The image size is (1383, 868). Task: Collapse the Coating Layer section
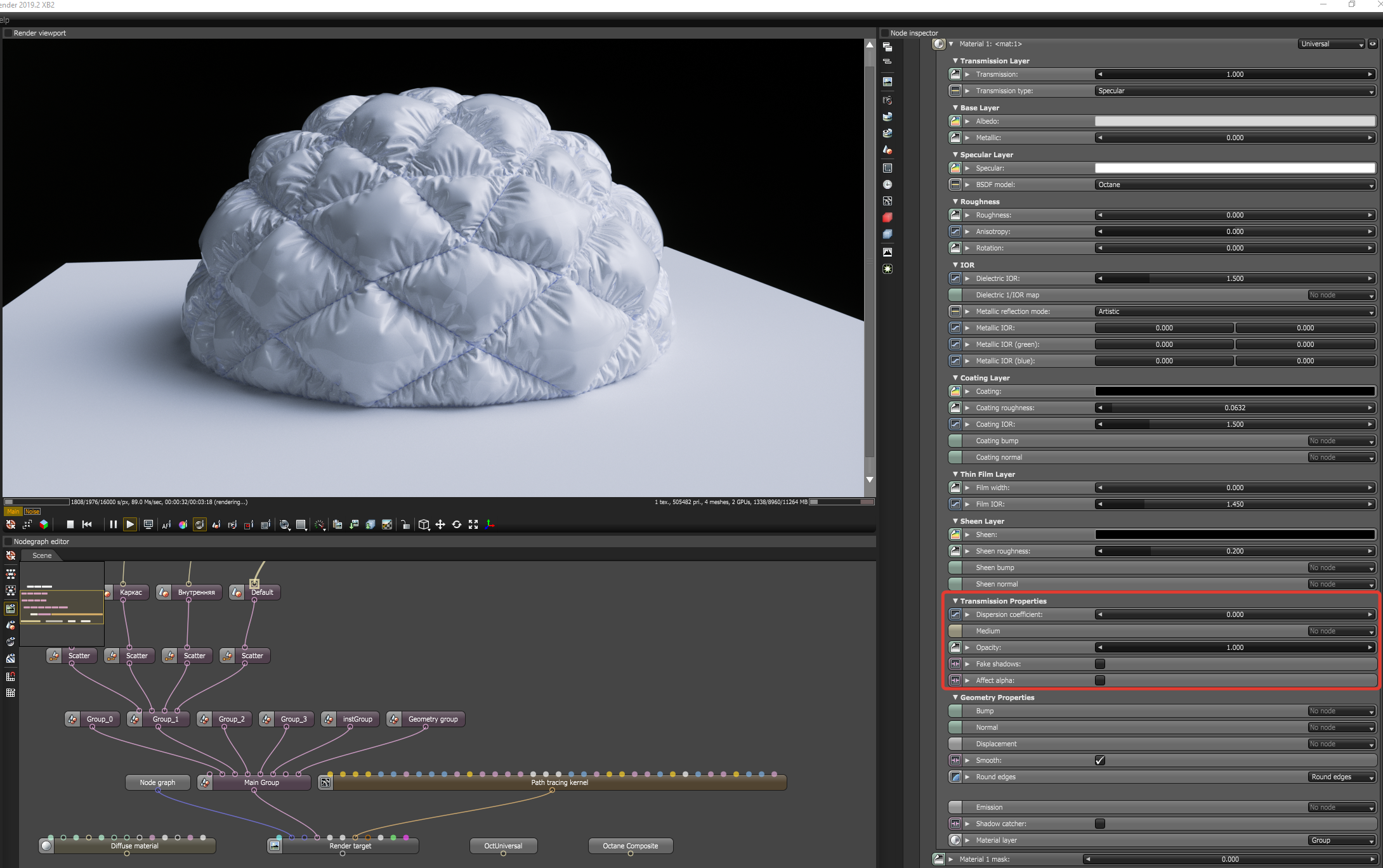[x=955, y=378]
